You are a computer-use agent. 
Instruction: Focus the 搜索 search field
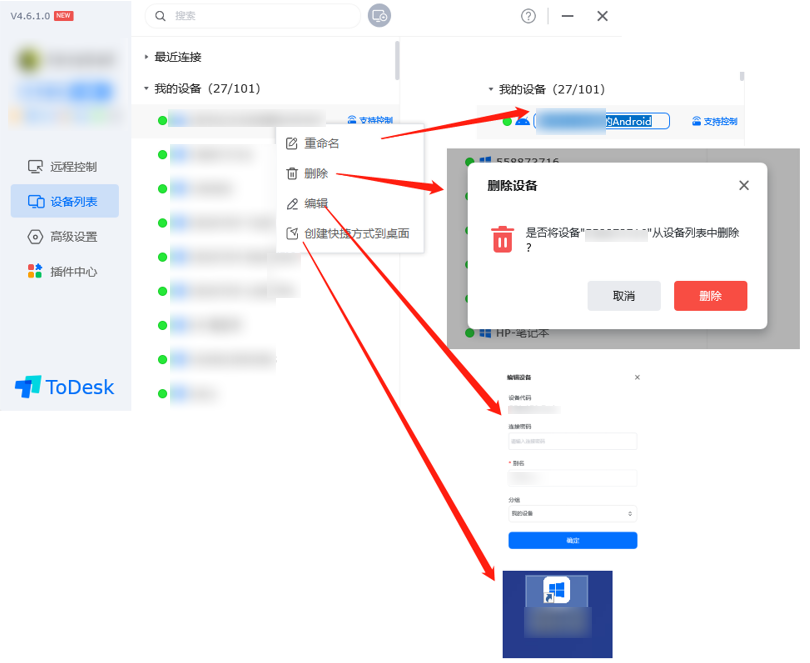click(x=253, y=16)
